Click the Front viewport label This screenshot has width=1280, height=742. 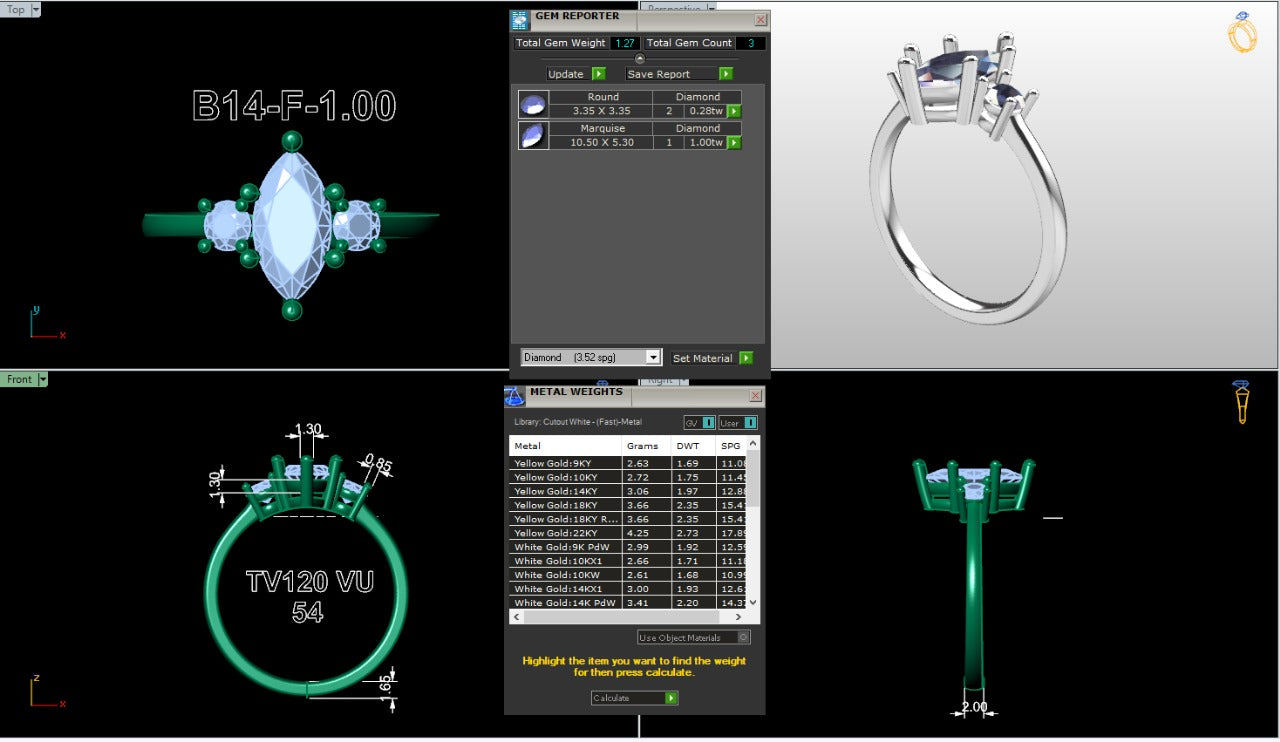pos(19,380)
